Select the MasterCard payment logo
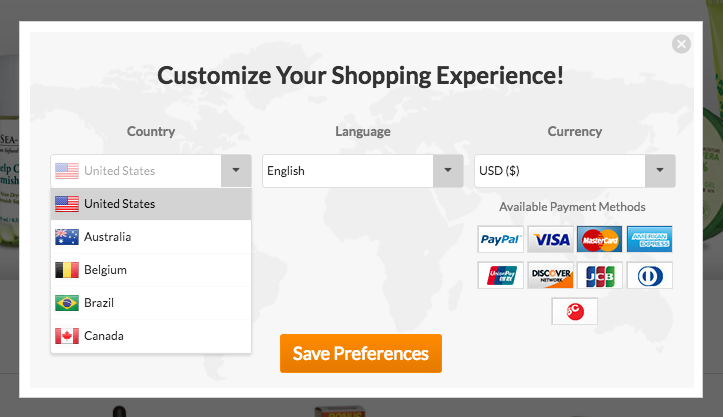The image size is (723, 417). (600, 239)
